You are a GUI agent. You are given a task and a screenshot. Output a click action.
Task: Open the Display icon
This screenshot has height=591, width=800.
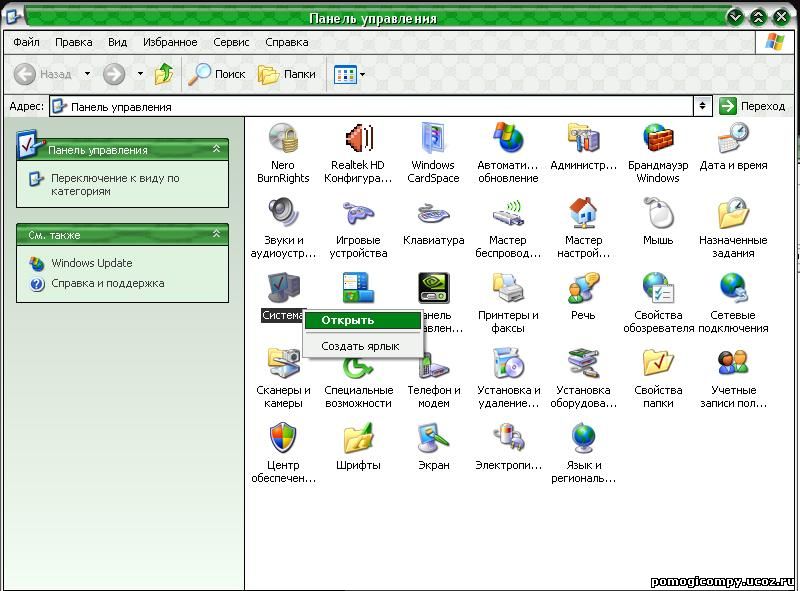pos(433,438)
